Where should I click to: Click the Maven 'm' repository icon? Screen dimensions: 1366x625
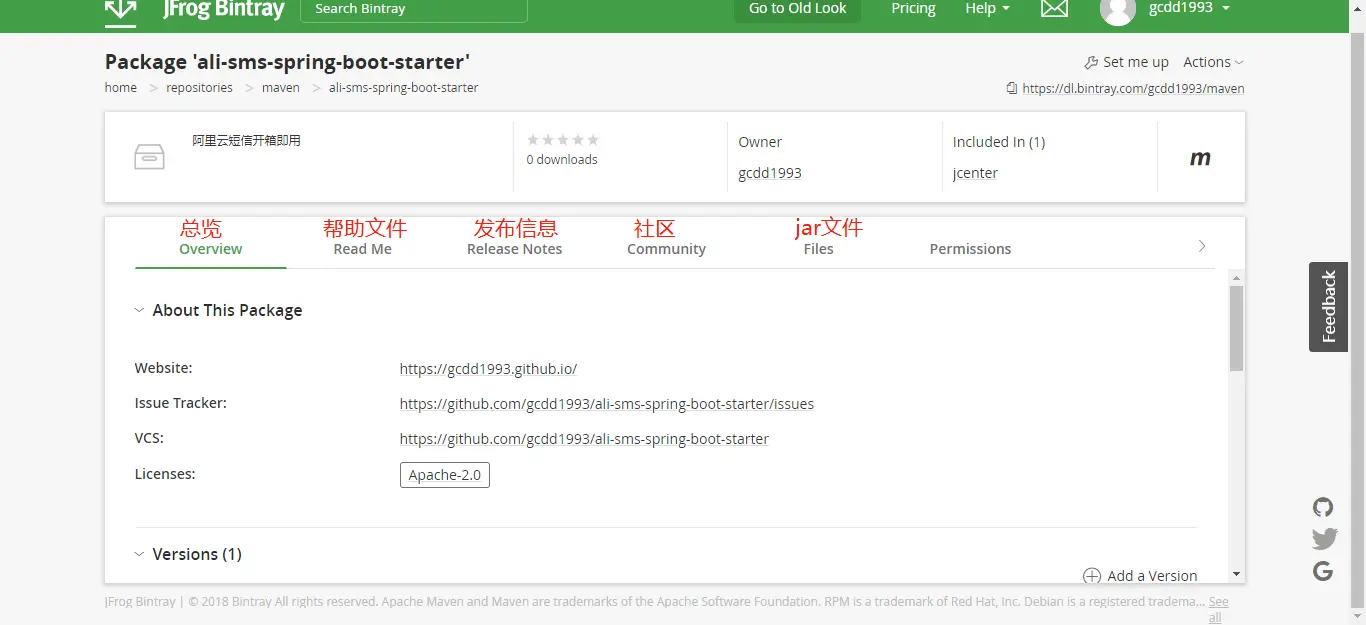1200,158
